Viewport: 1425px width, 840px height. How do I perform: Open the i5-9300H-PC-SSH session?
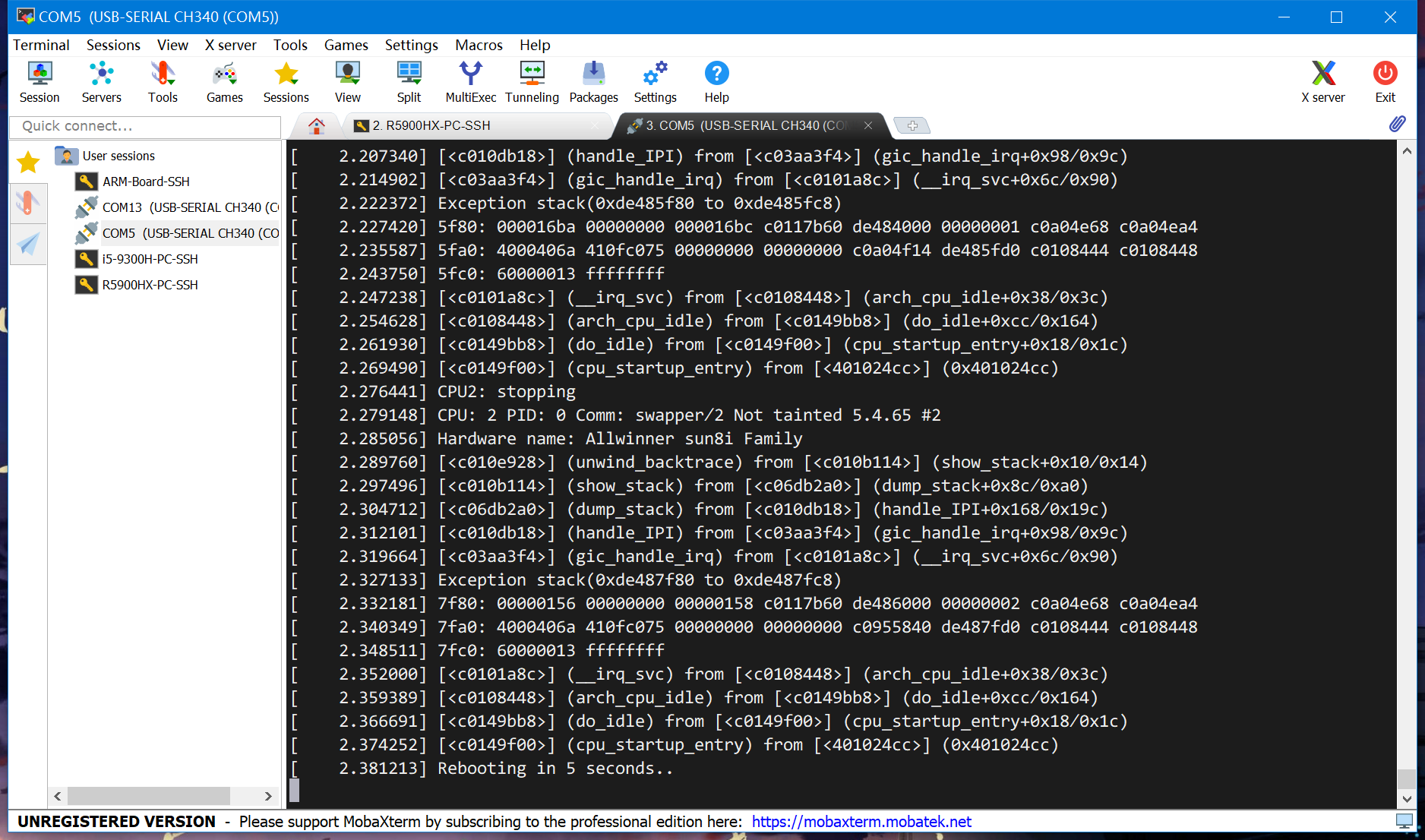coord(137,259)
